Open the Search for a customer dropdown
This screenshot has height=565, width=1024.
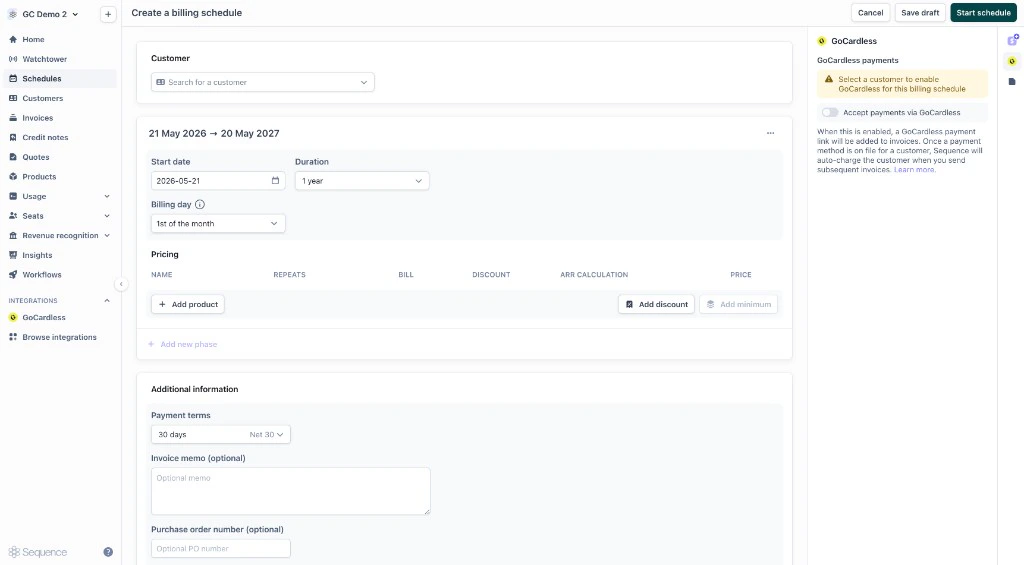tap(263, 82)
